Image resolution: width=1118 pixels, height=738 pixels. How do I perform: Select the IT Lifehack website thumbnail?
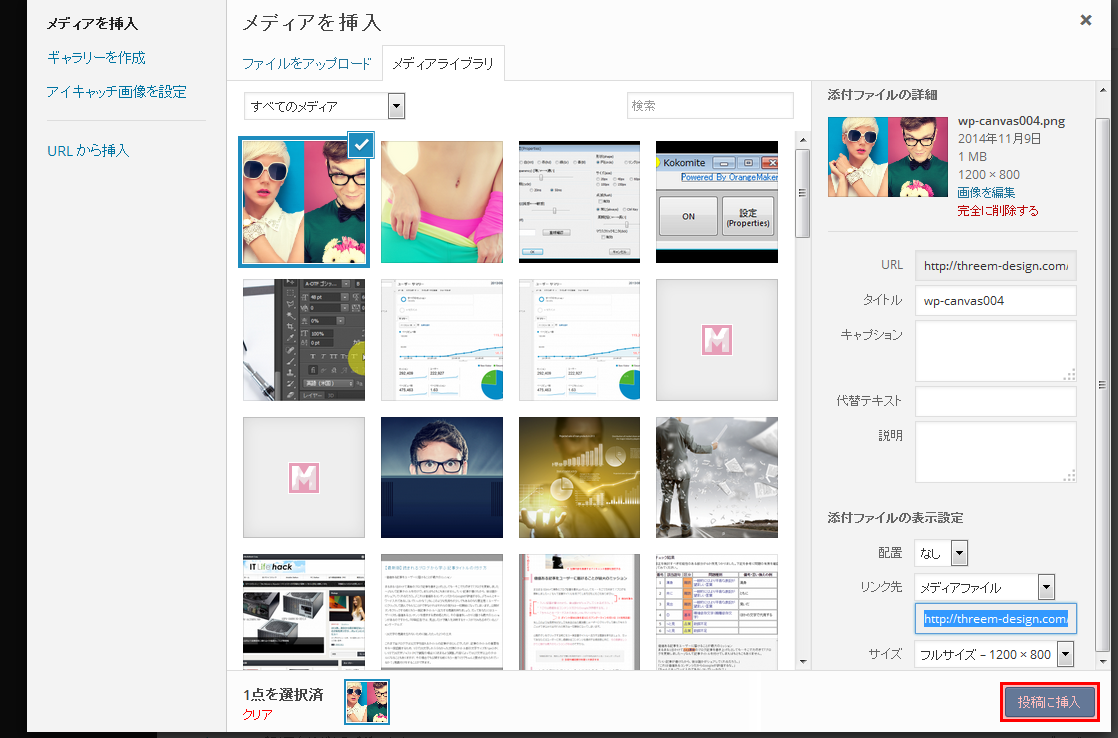[304, 612]
